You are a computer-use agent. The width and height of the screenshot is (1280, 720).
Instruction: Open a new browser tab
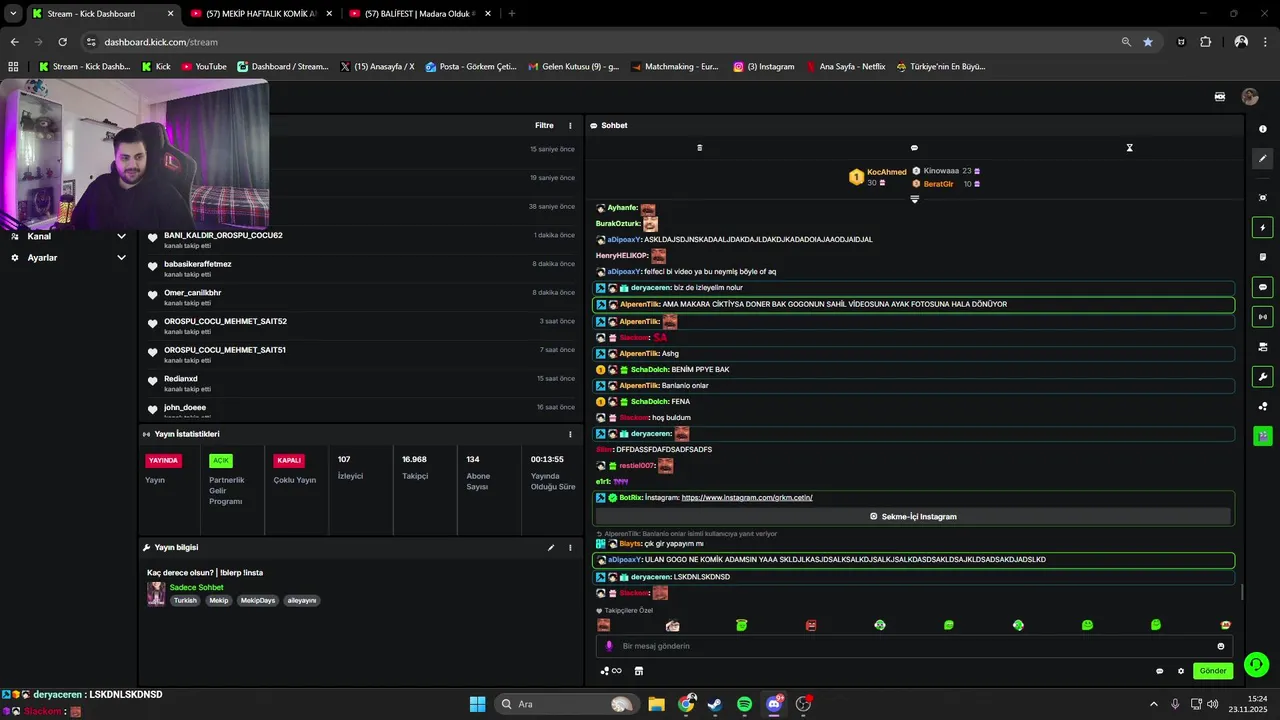(512, 14)
